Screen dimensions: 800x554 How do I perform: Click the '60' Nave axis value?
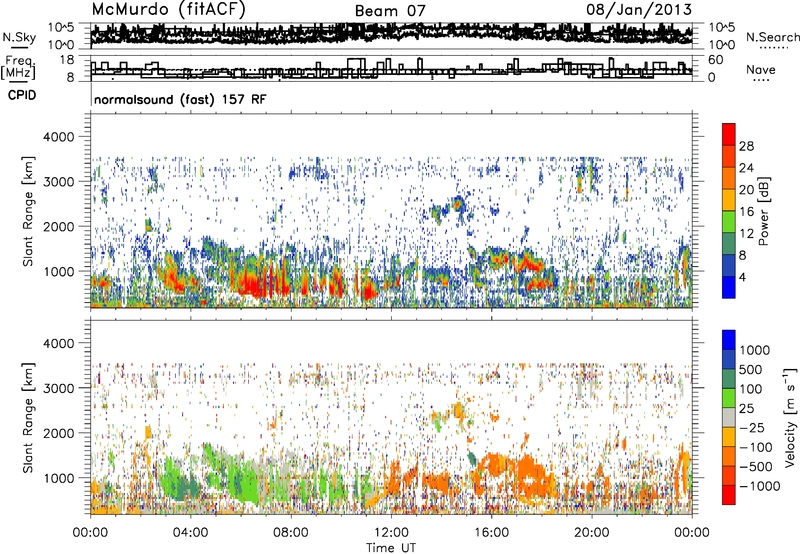715,60
